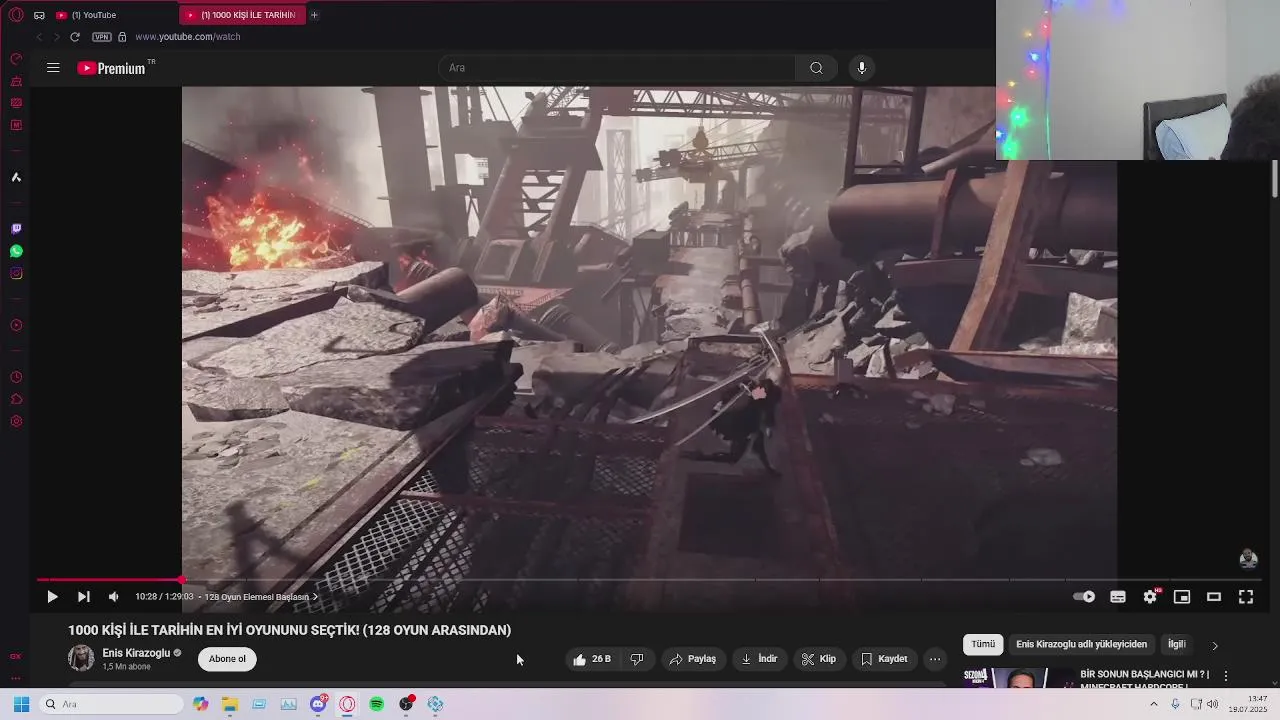Open Enis Kirazoglu channel avatar

click(x=81, y=658)
